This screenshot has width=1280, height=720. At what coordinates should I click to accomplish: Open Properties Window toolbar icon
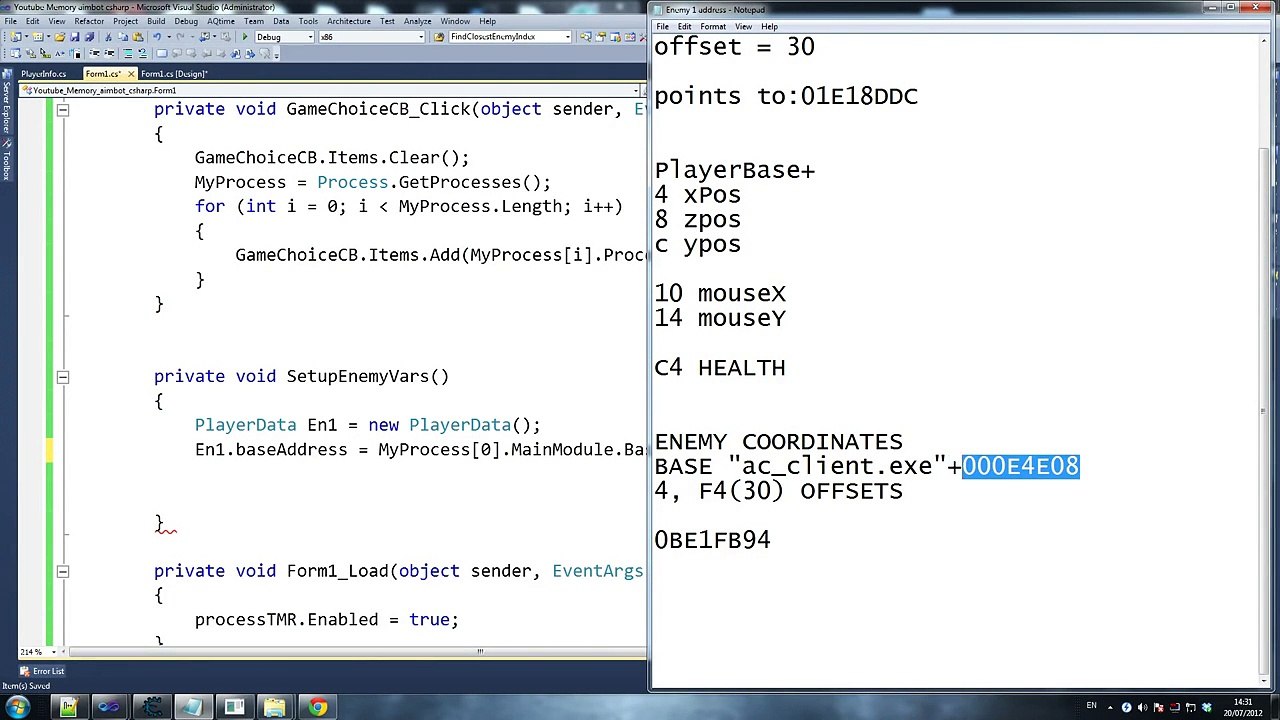click(600, 37)
